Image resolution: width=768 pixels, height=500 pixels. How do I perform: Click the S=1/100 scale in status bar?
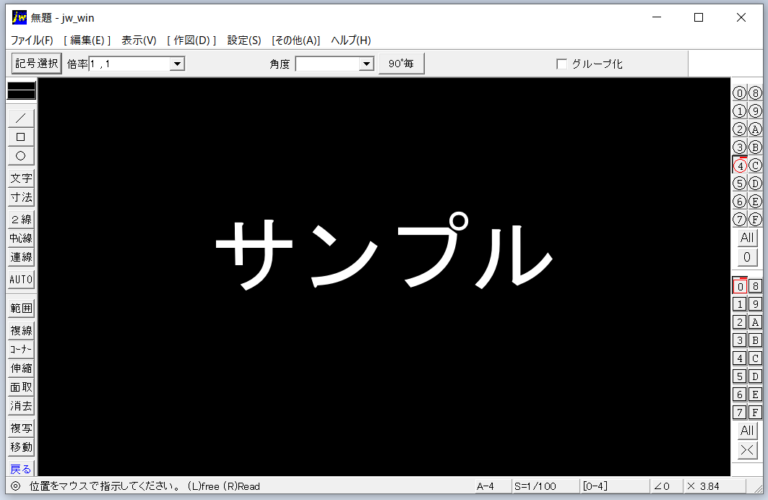538,487
